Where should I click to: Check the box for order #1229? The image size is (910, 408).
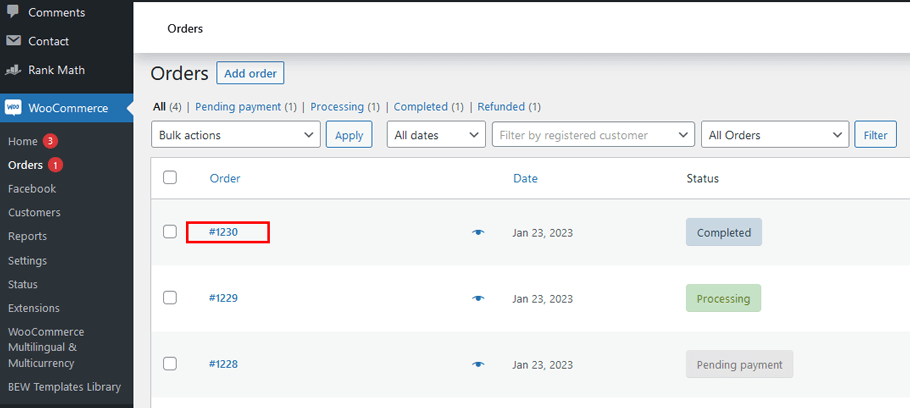[x=170, y=298]
